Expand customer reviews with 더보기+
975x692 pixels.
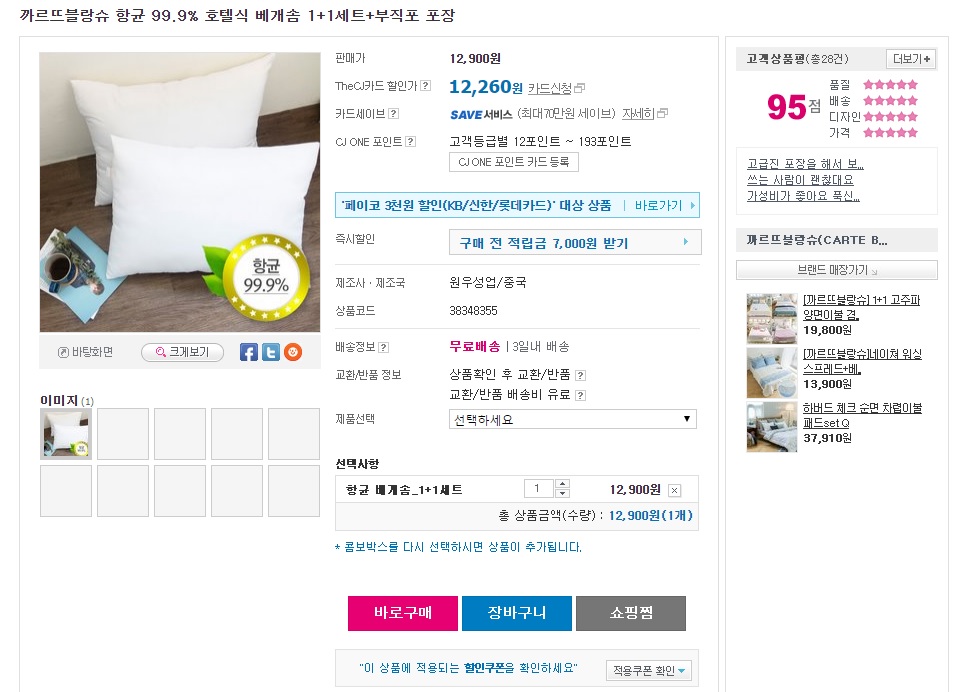pos(911,59)
